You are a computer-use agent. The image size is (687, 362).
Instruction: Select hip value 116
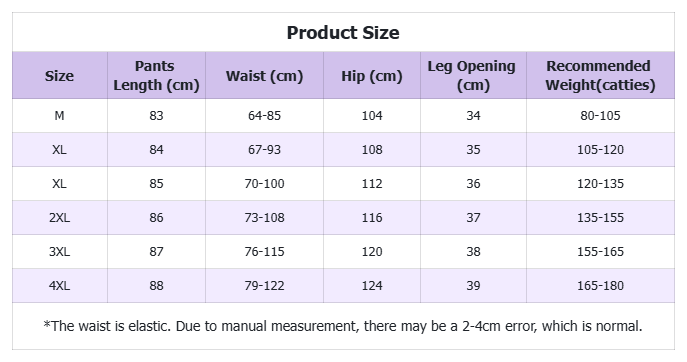(x=372, y=218)
